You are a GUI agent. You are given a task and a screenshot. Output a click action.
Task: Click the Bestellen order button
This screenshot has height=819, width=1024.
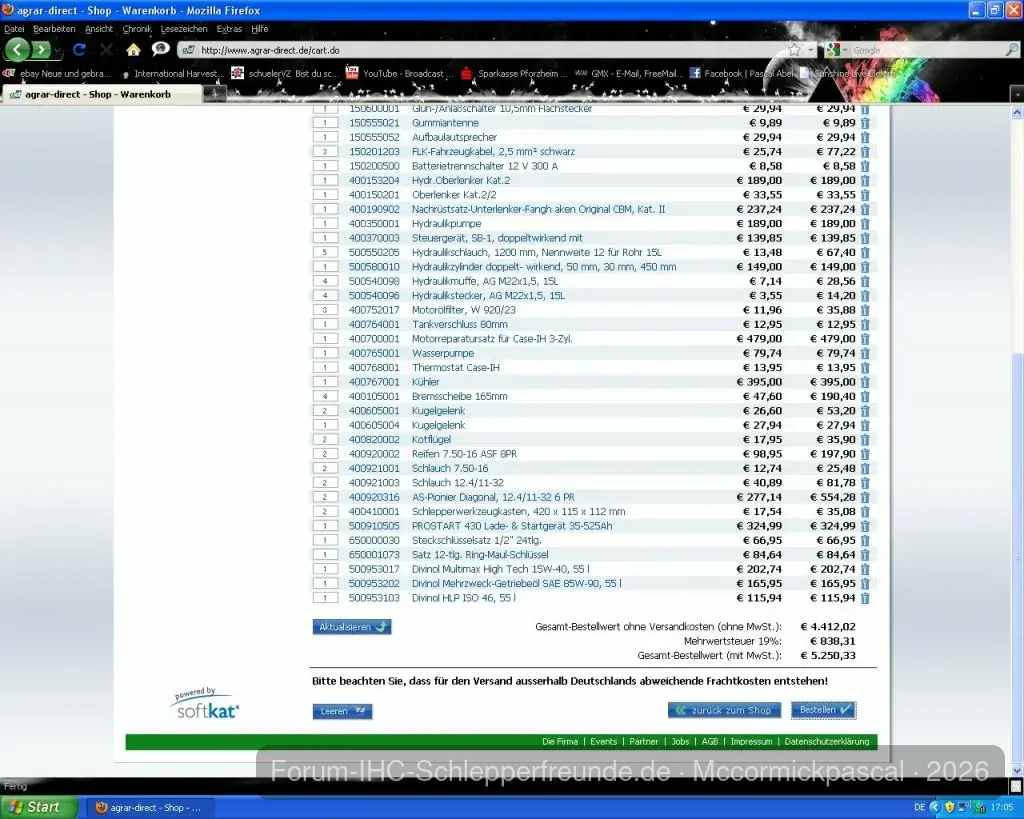click(823, 710)
